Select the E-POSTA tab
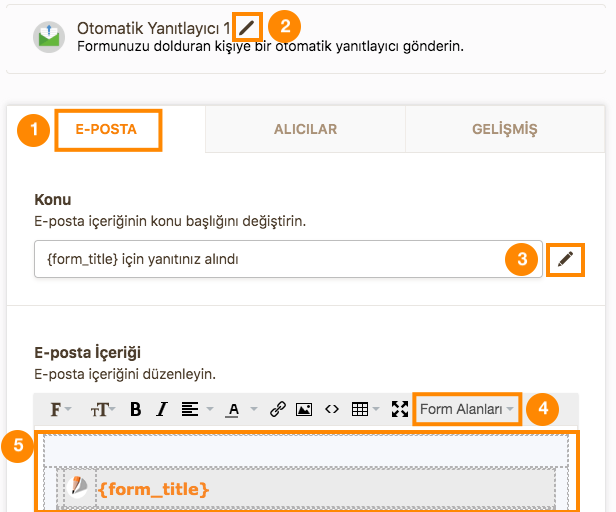The height and width of the screenshot is (512, 616). point(106,129)
